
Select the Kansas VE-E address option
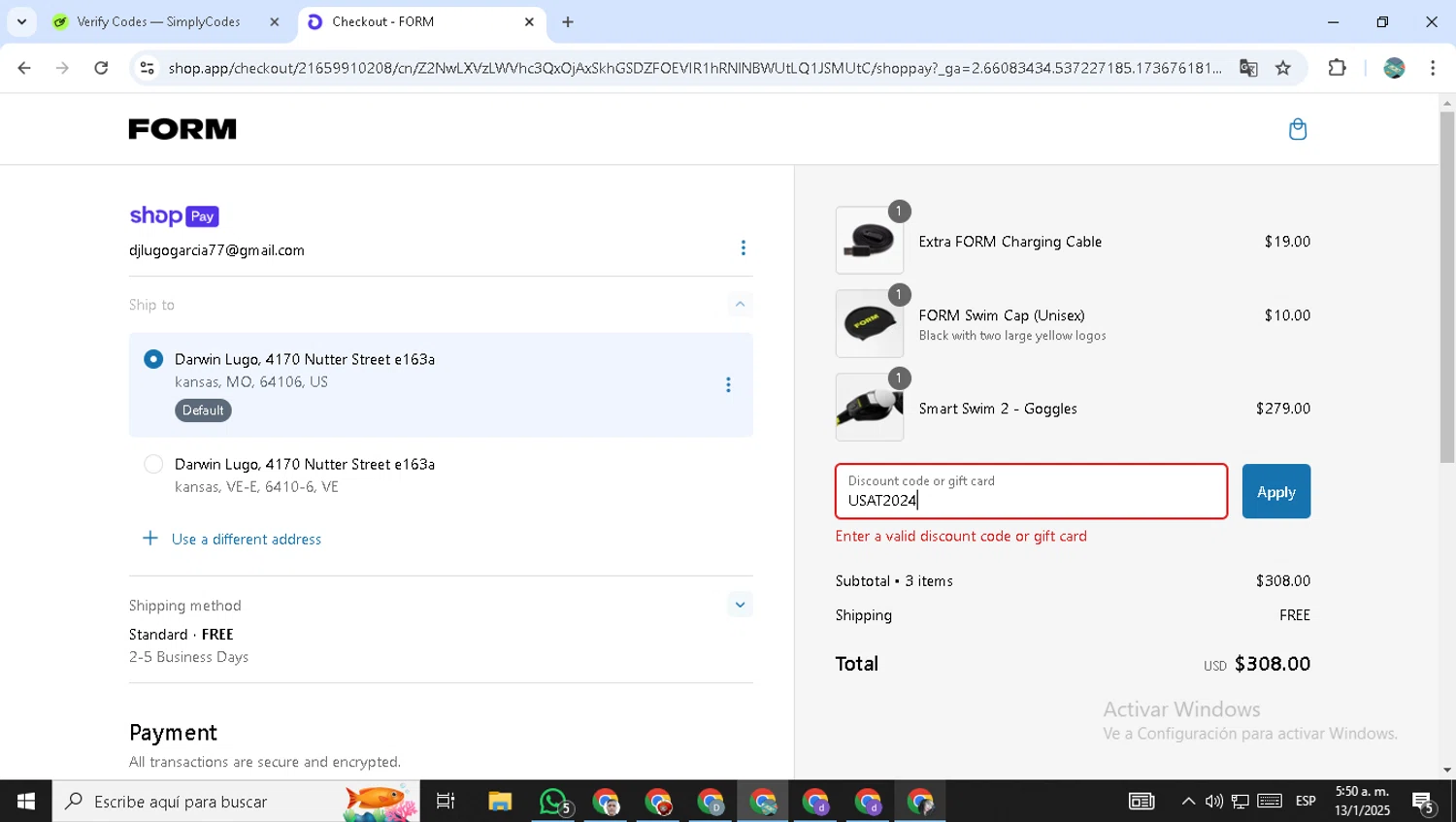click(153, 464)
